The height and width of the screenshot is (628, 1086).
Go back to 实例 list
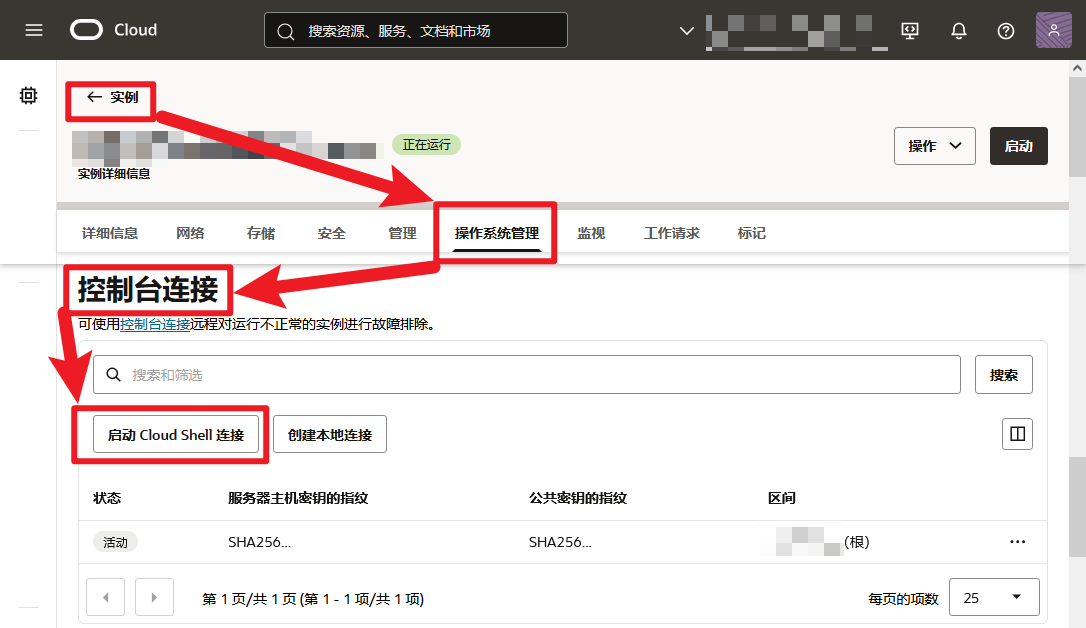coord(112,97)
